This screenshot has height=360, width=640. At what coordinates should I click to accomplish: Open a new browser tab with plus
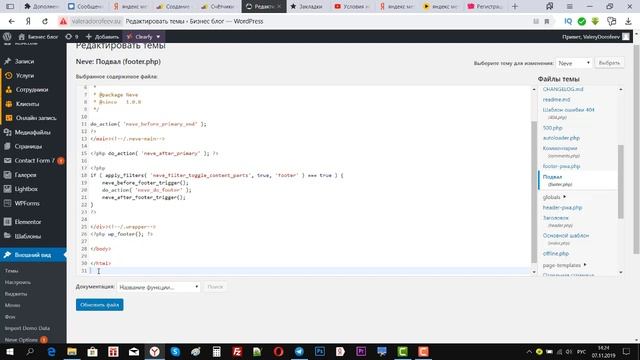[x=515, y=6]
